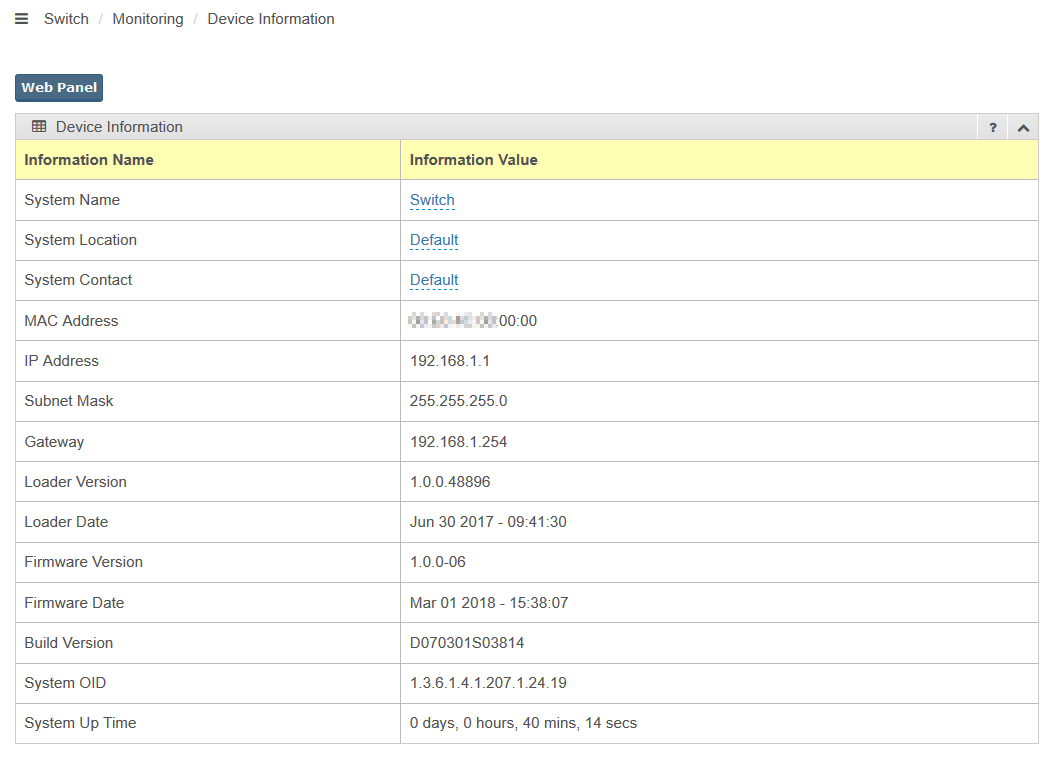Select the IP Address value 192.168.1.1

pyautogui.click(x=450, y=361)
